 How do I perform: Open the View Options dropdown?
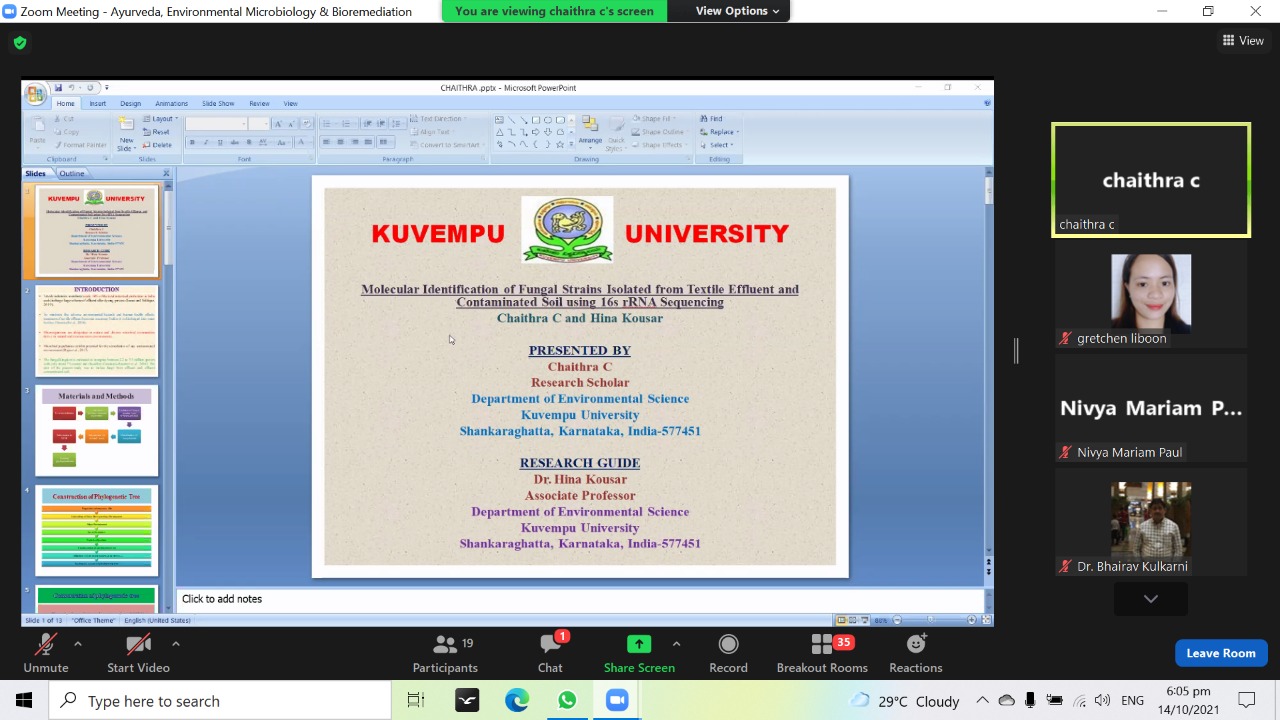[x=737, y=11]
